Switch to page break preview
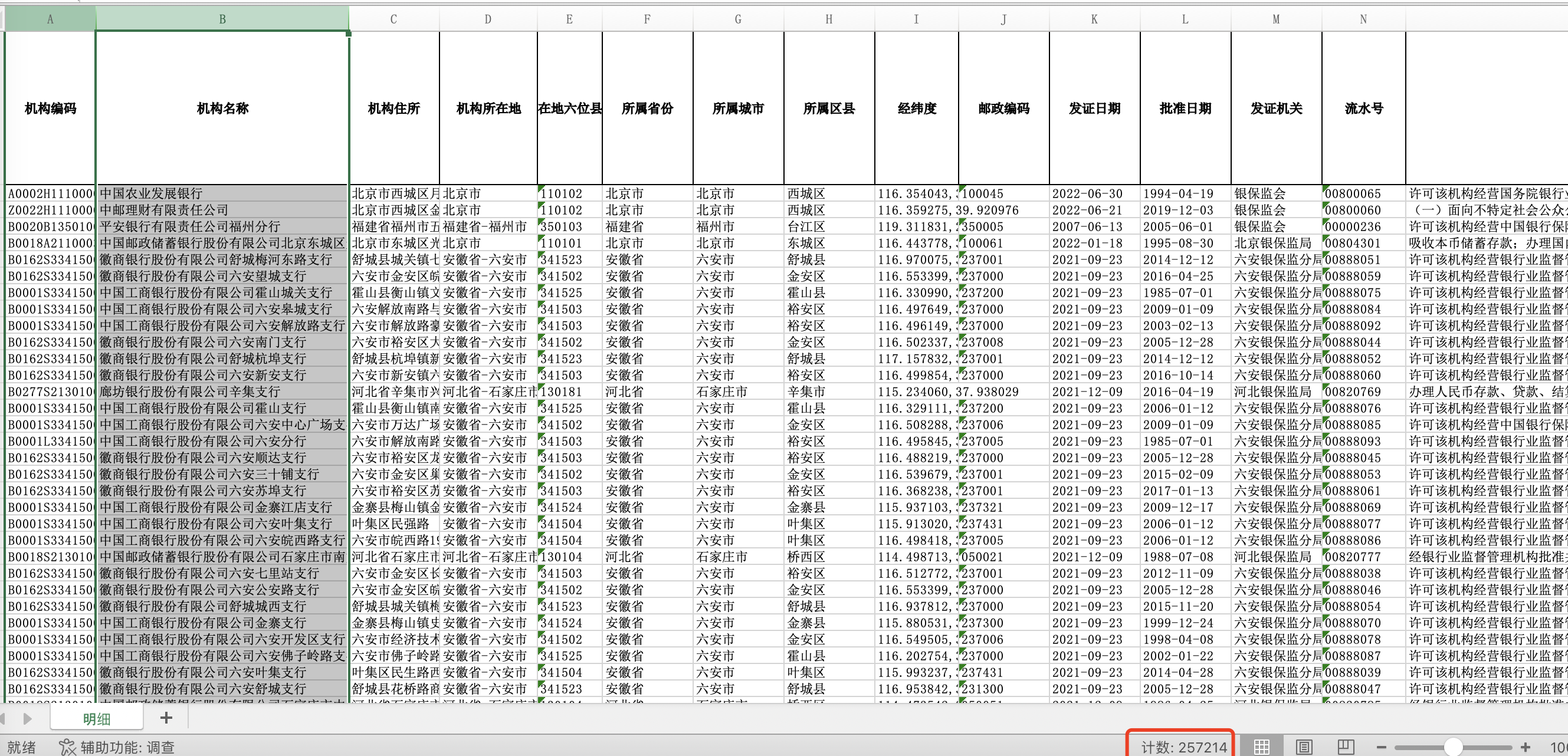 pos(1346,746)
